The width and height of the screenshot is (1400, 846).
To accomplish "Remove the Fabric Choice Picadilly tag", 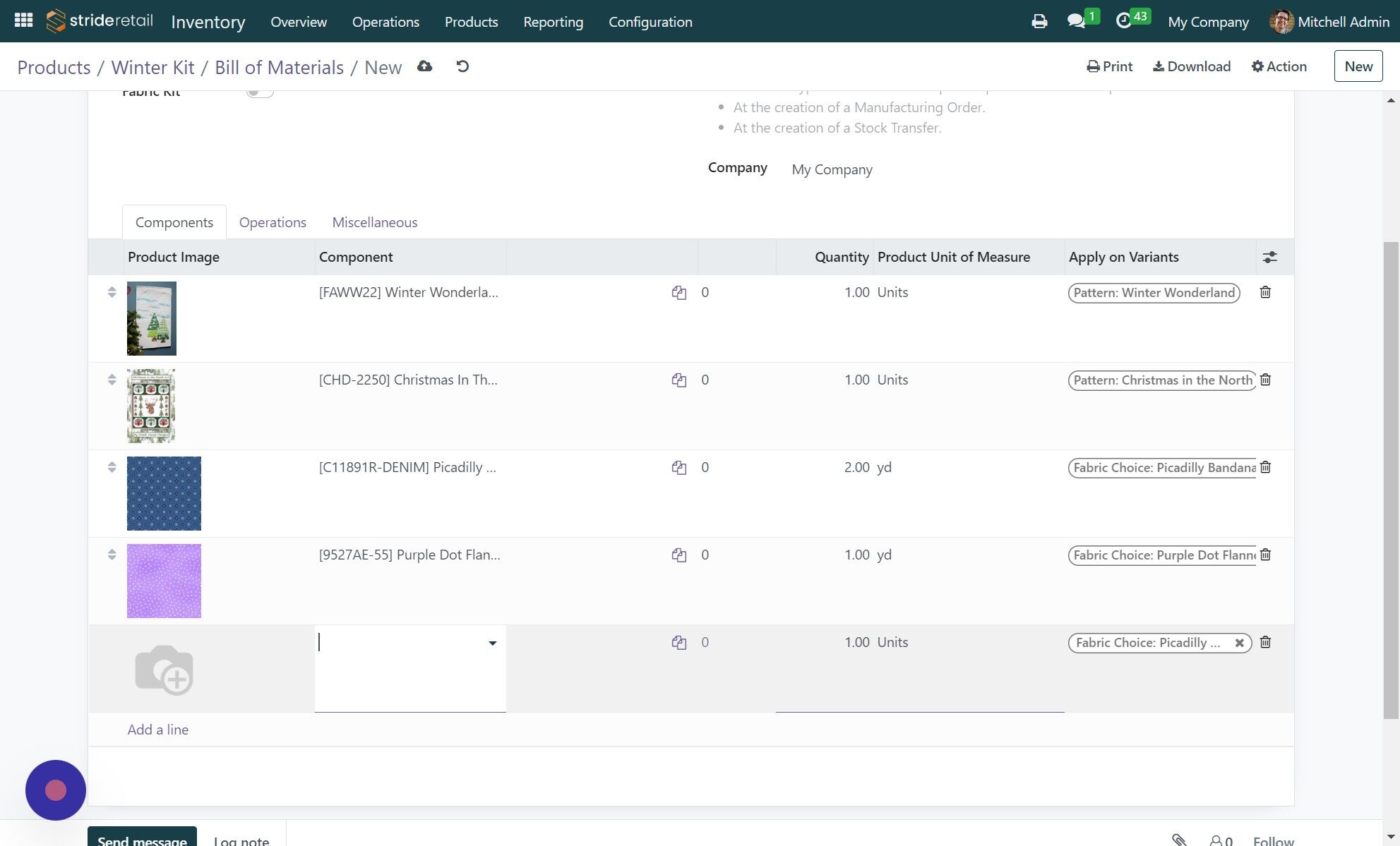I will [x=1239, y=643].
